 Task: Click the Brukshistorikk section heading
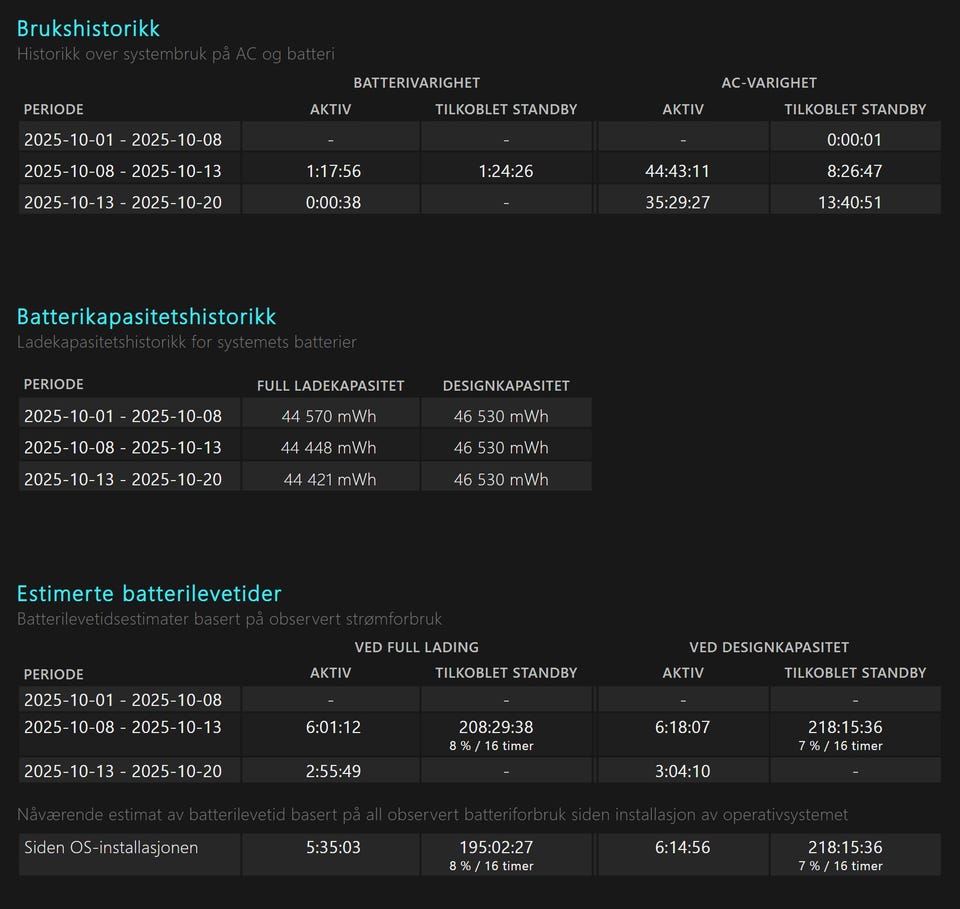point(88,29)
